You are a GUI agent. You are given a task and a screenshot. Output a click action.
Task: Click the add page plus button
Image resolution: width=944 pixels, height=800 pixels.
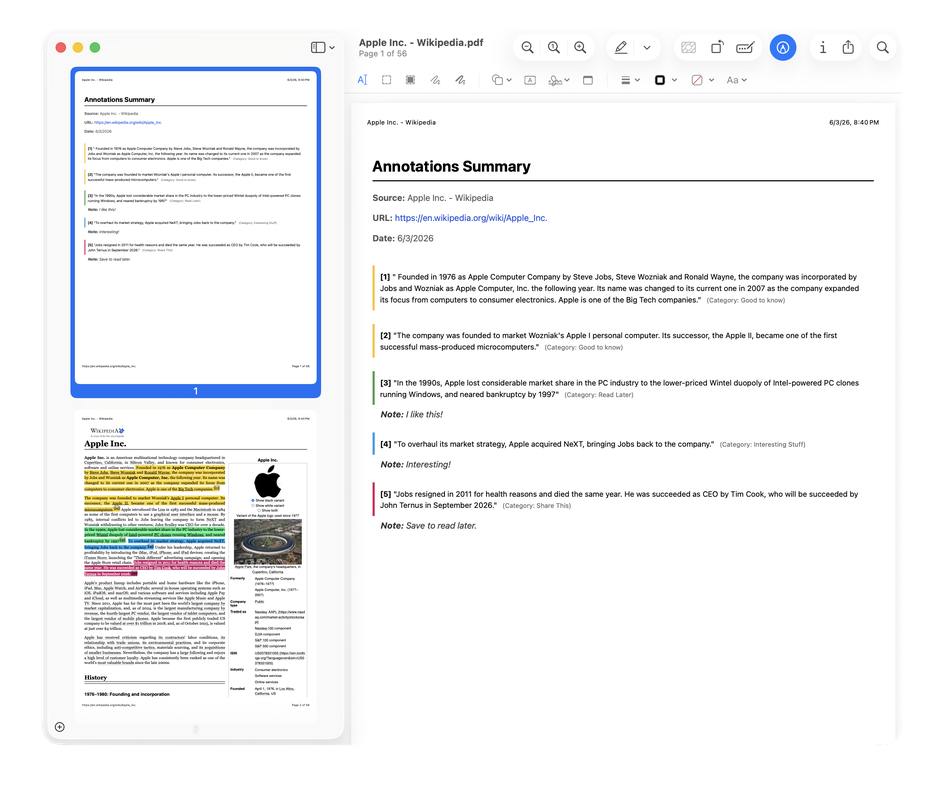(60, 727)
